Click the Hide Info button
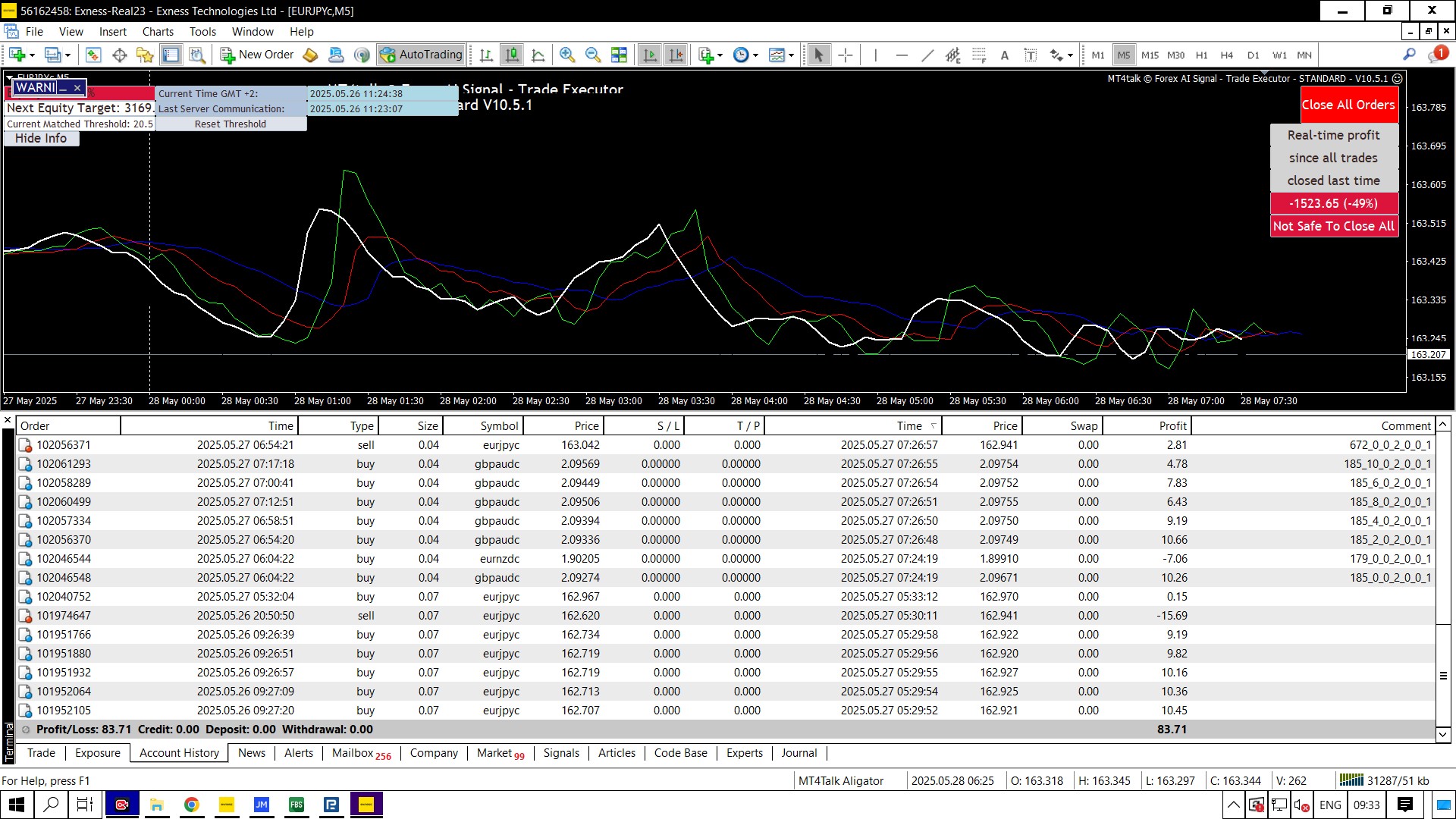 [41, 138]
